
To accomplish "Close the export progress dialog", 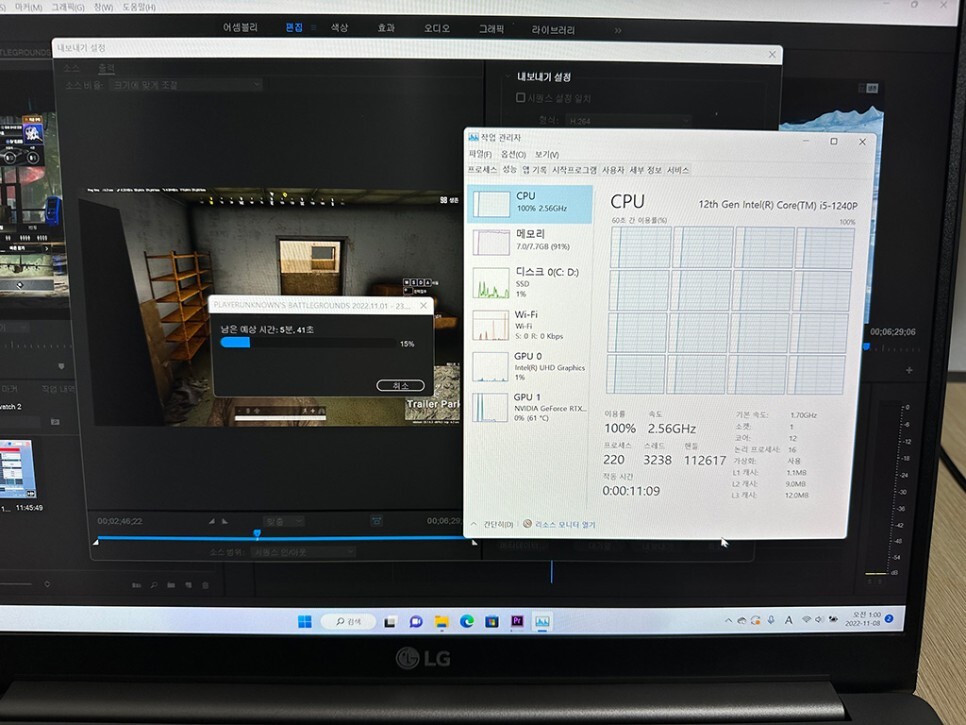I will [423, 306].
